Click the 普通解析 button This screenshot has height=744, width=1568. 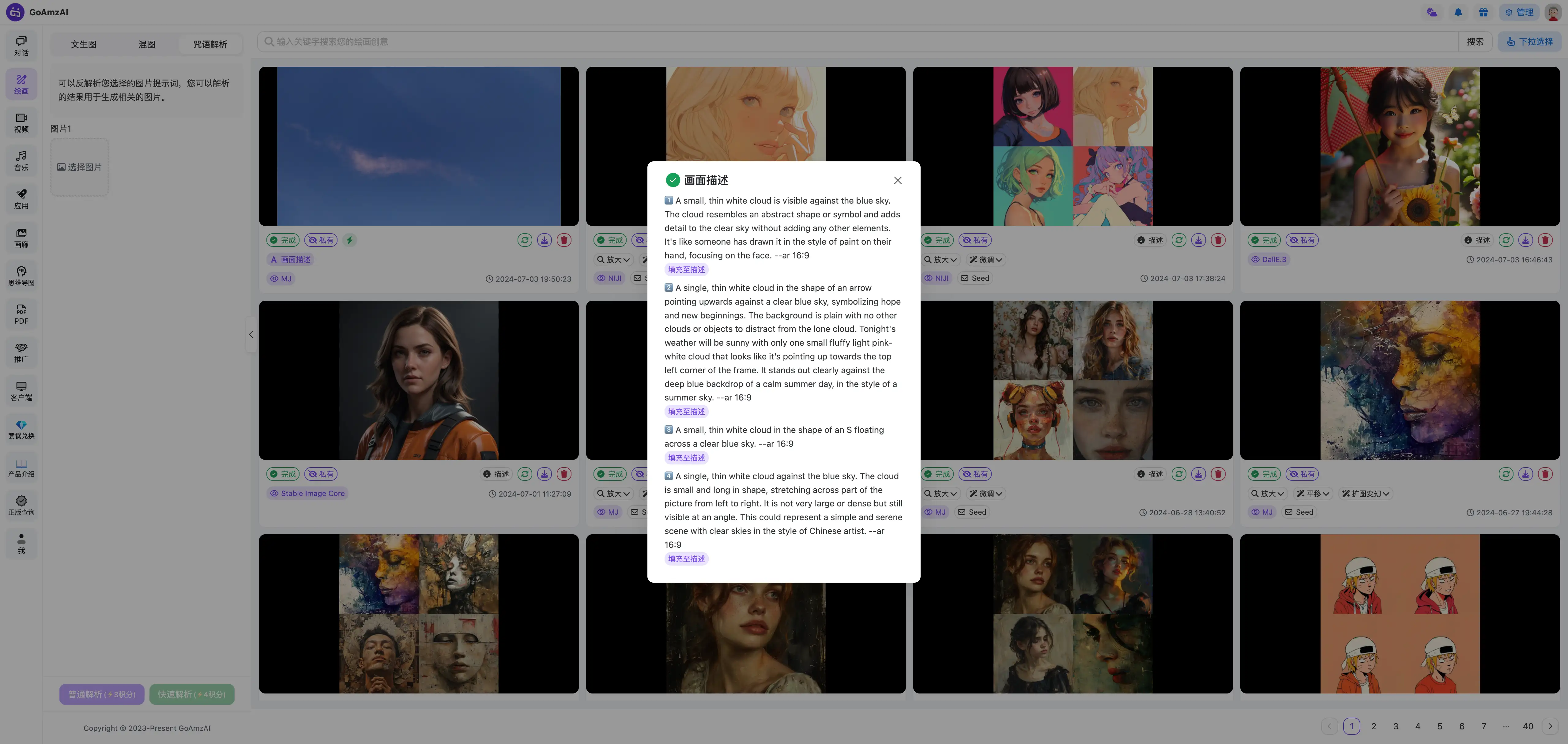(x=102, y=695)
